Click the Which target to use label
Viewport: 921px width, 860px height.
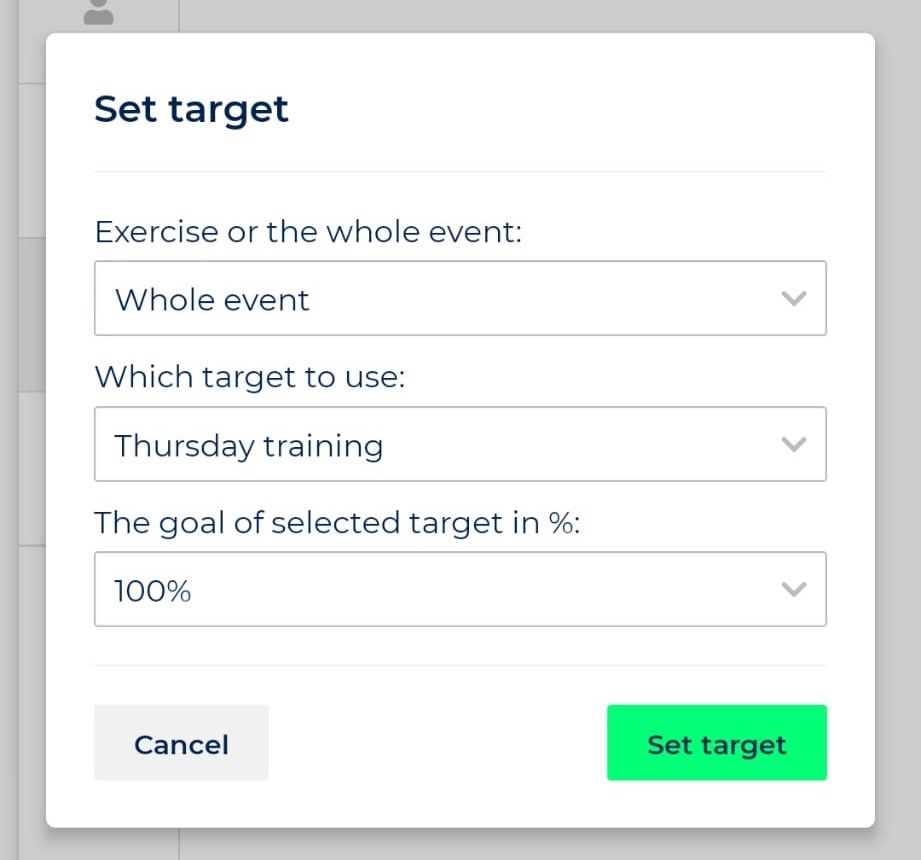click(248, 377)
